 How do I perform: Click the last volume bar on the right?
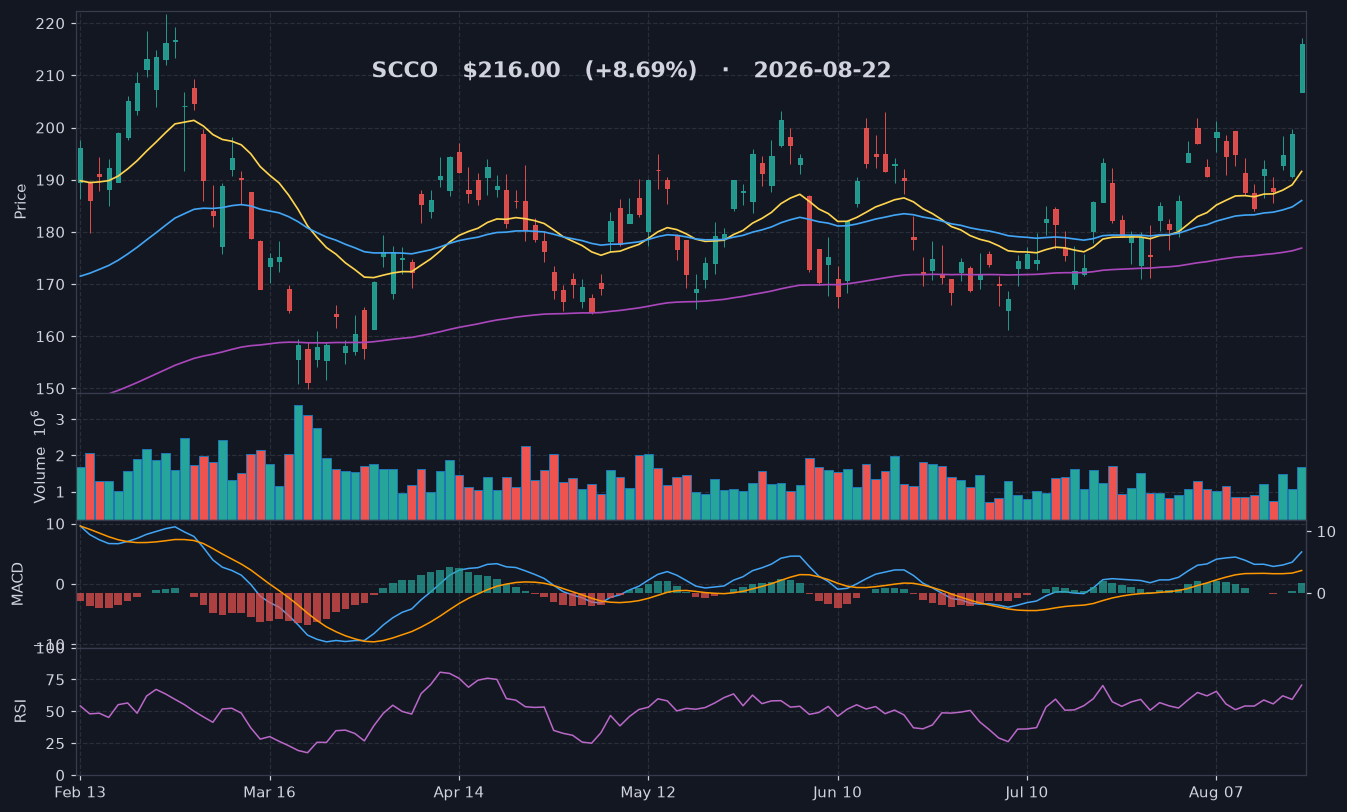[1302, 494]
